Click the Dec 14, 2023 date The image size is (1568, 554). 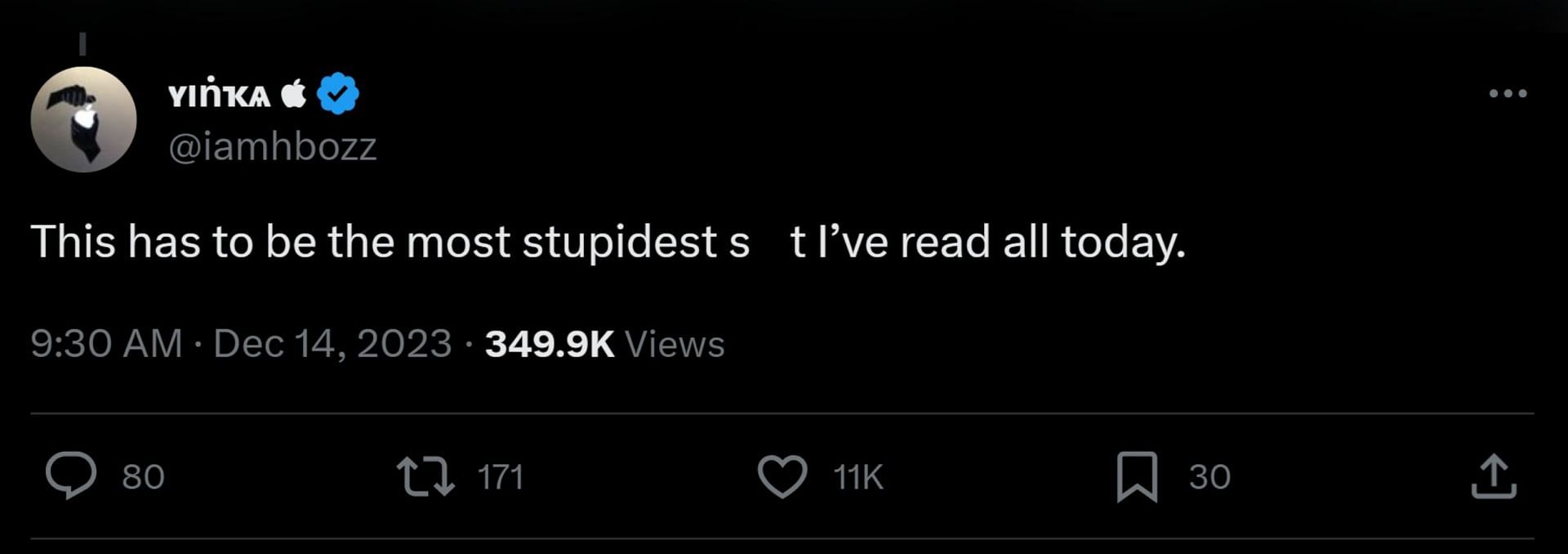[x=332, y=343]
